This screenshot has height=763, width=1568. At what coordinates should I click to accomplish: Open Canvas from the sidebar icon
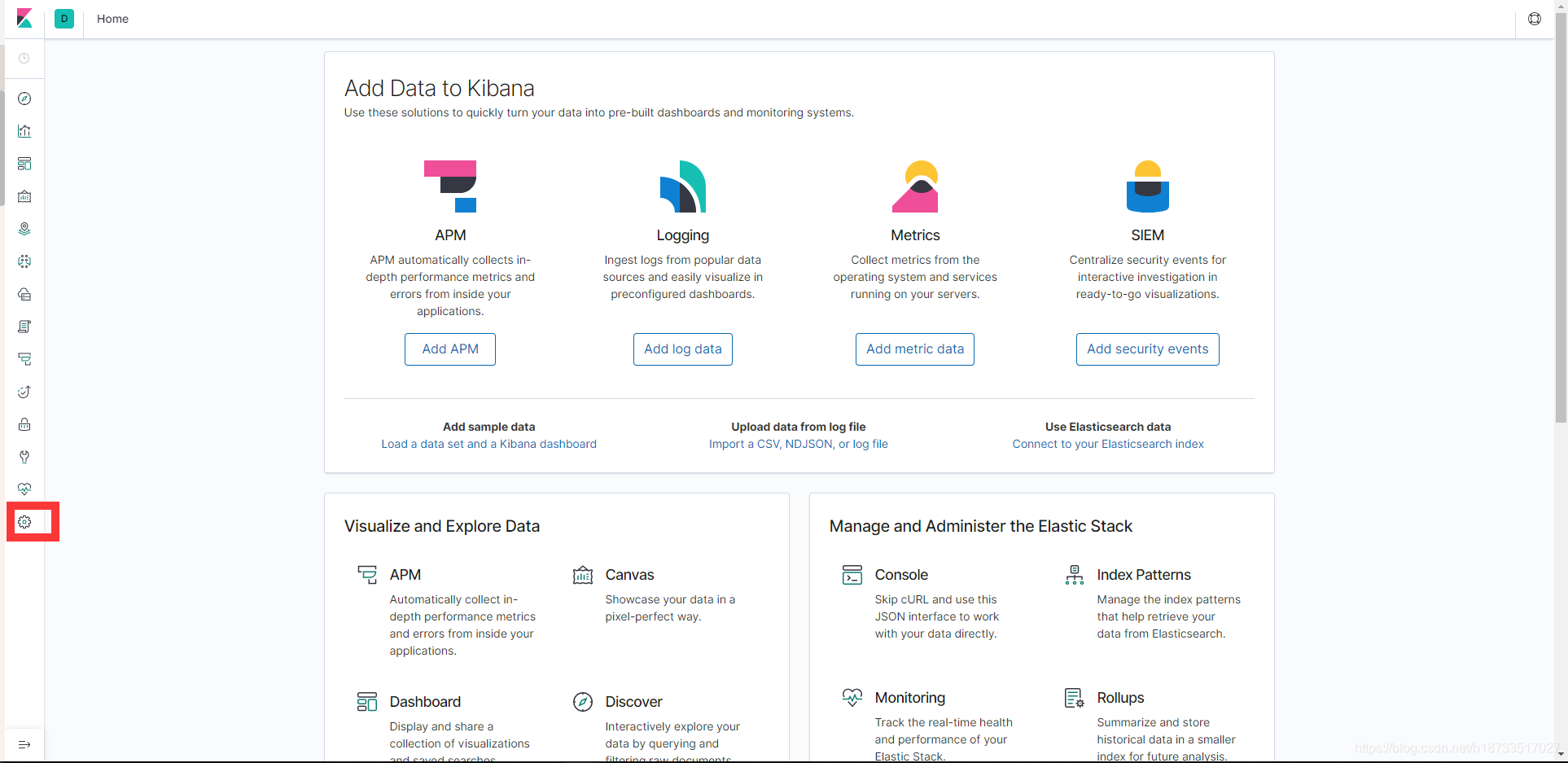(x=24, y=196)
